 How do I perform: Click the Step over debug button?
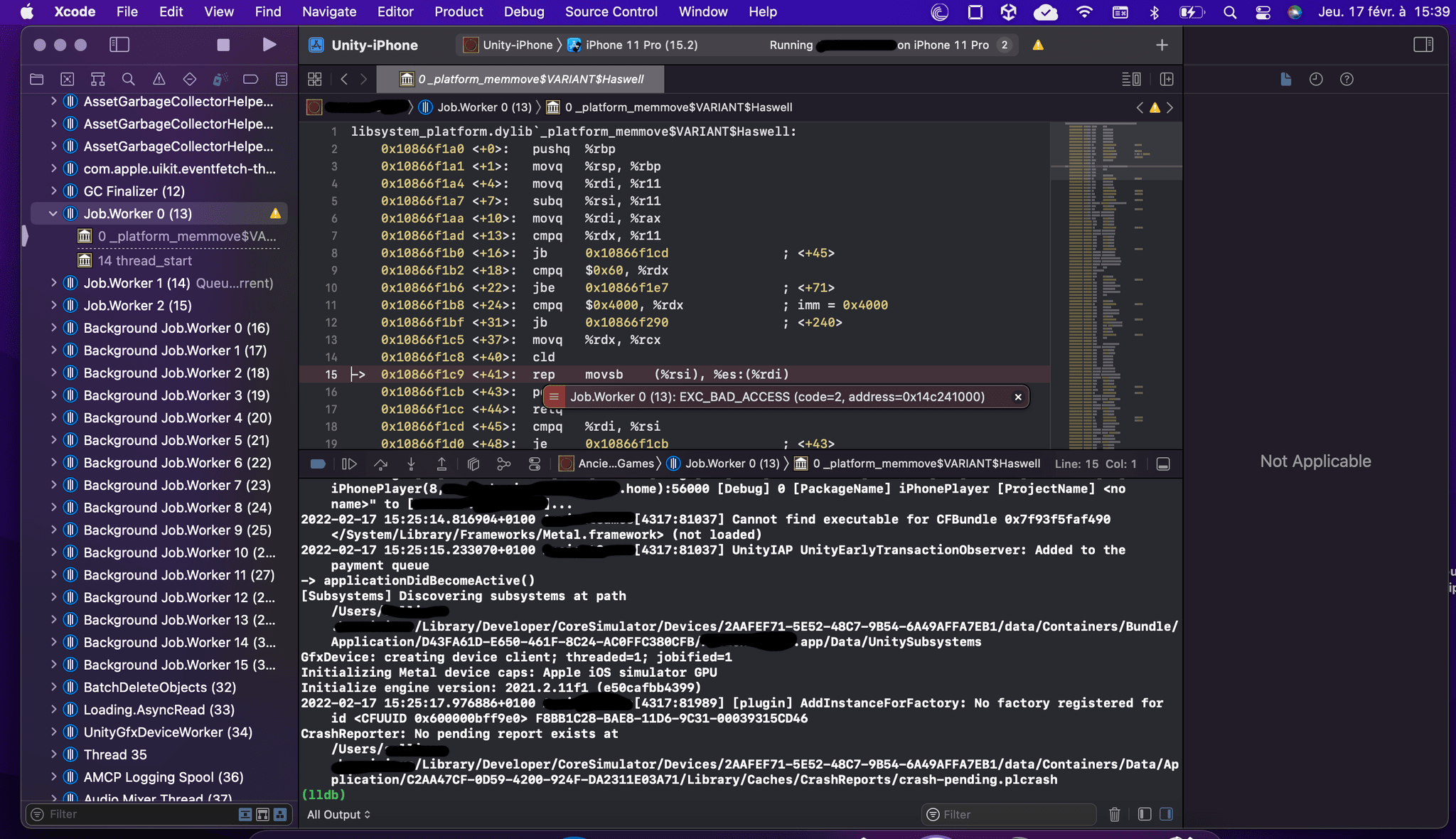(380, 464)
